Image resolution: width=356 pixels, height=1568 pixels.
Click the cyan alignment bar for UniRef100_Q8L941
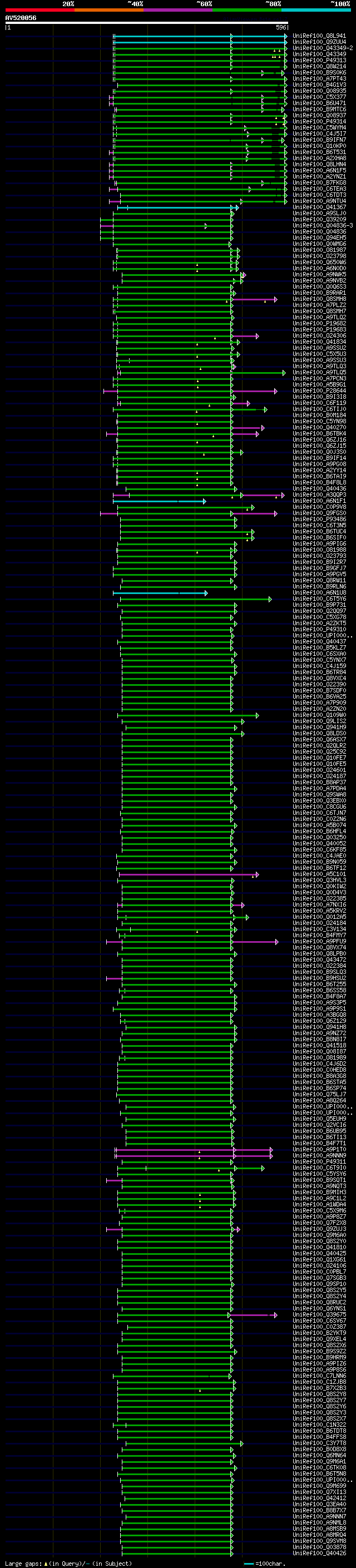click(x=200, y=36)
